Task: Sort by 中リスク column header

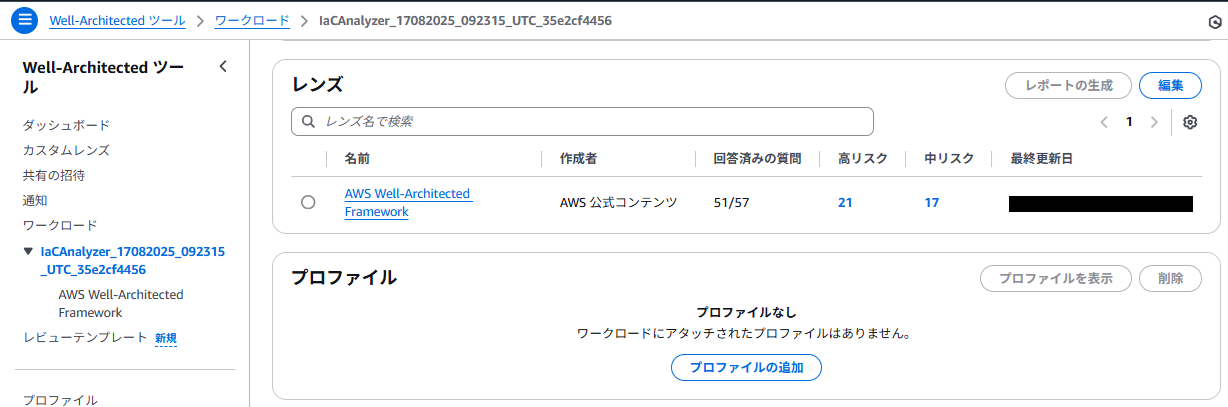Action: (949, 158)
